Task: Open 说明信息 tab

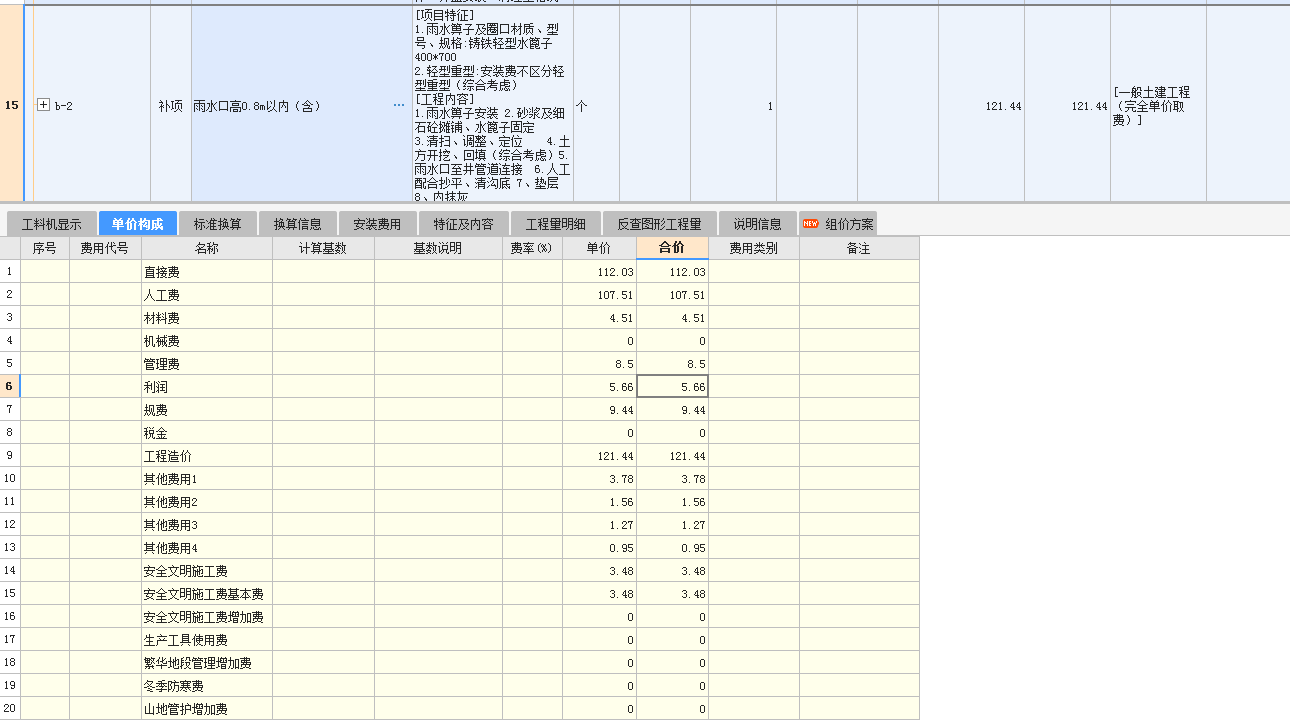Action: pyautogui.click(x=757, y=224)
